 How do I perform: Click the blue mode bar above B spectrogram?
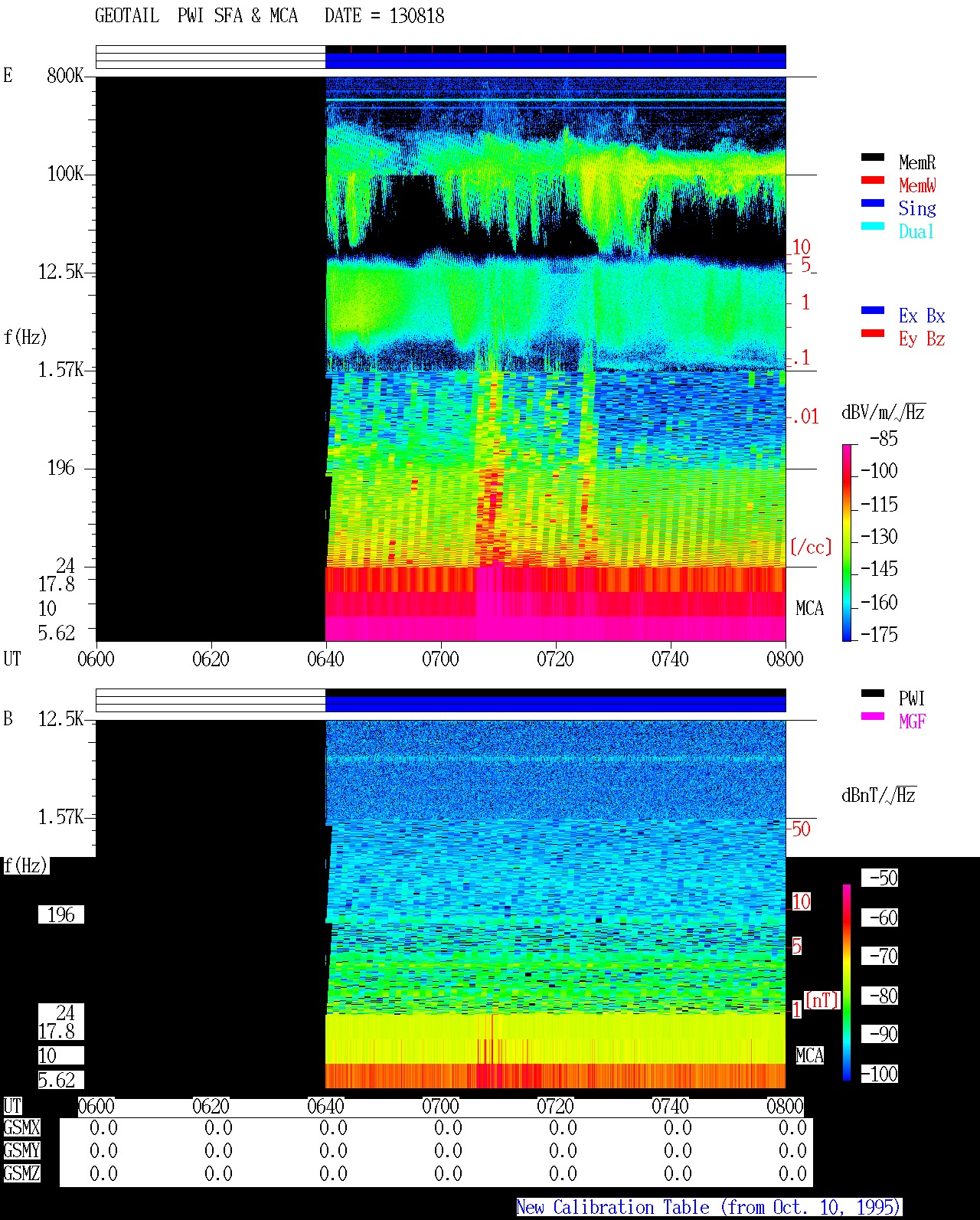point(556,704)
